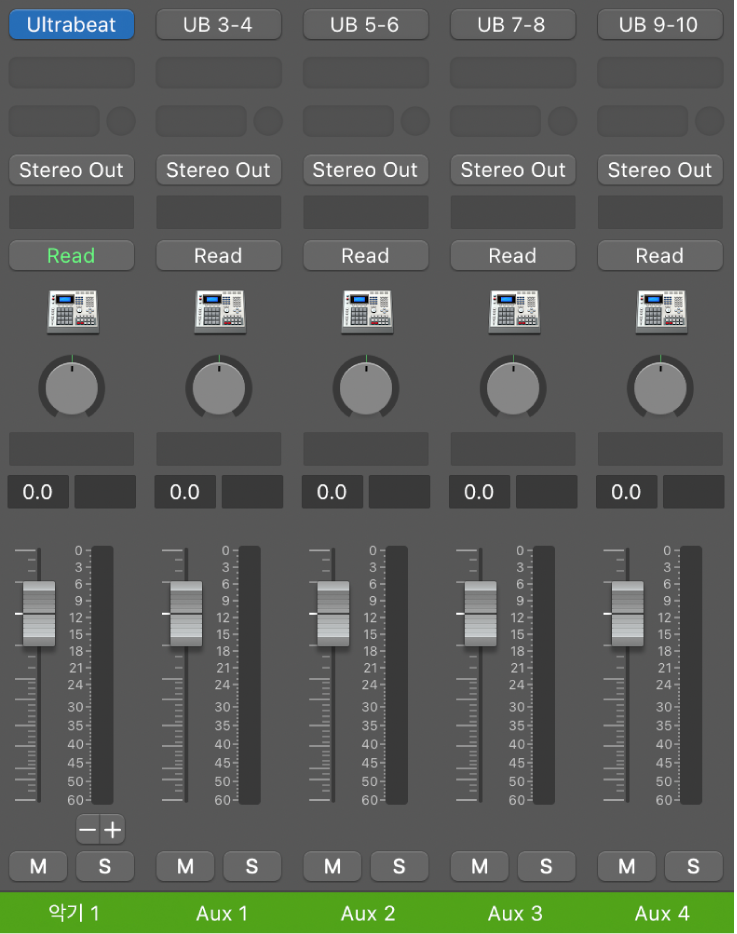Open Stereo Out output menu on Aux 2

tap(366, 170)
